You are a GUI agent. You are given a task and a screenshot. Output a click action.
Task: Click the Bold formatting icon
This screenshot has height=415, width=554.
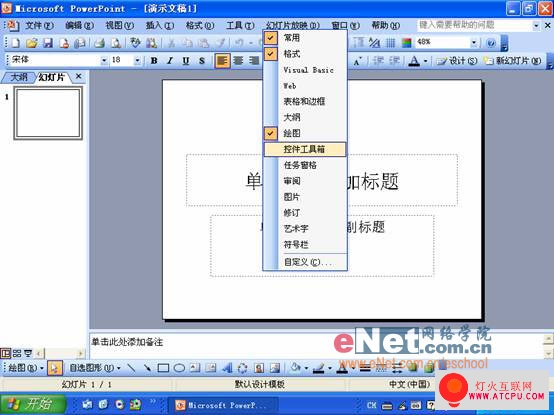[x=154, y=61]
